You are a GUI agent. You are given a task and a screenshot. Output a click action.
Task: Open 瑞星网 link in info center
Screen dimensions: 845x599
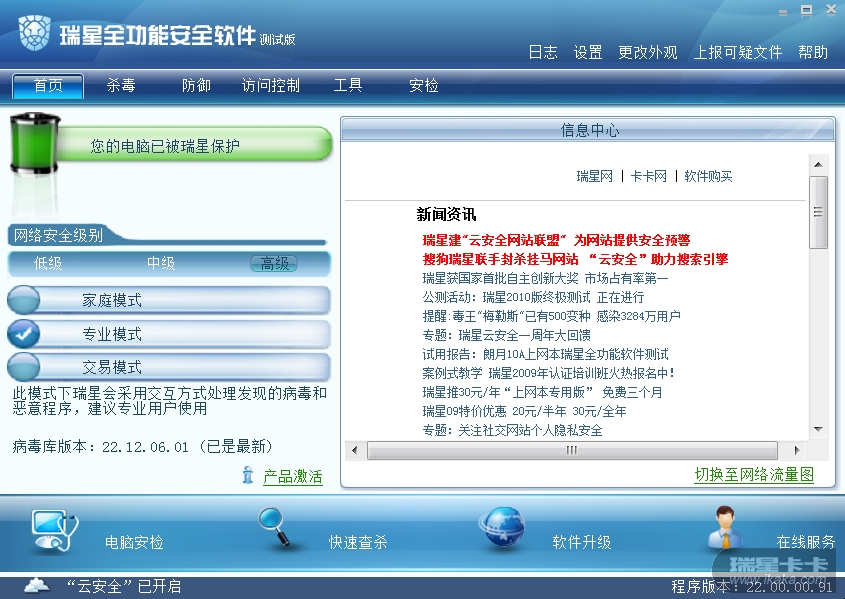pos(594,176)
